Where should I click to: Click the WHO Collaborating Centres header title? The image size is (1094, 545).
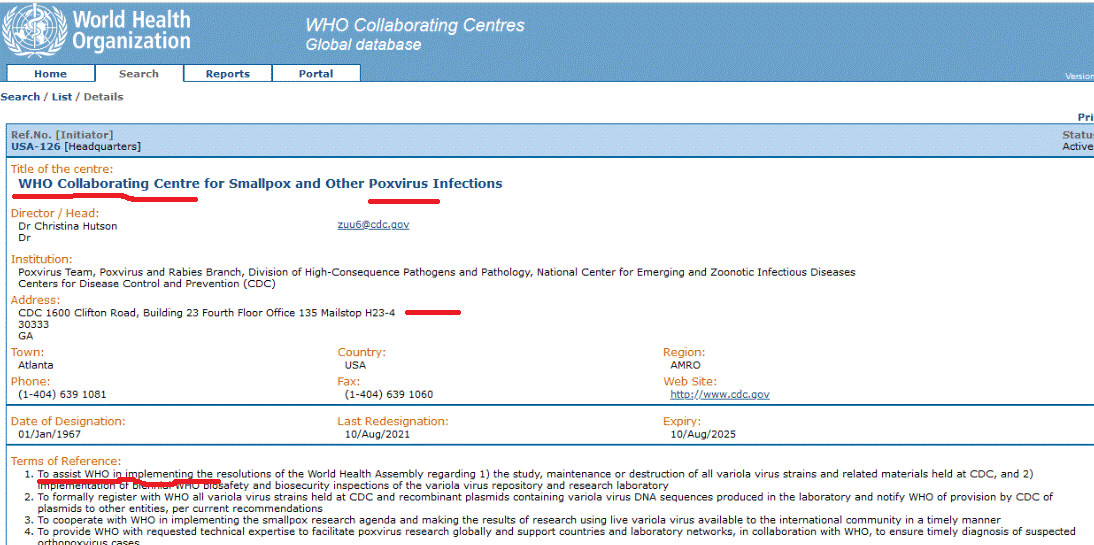pos(414,25)
